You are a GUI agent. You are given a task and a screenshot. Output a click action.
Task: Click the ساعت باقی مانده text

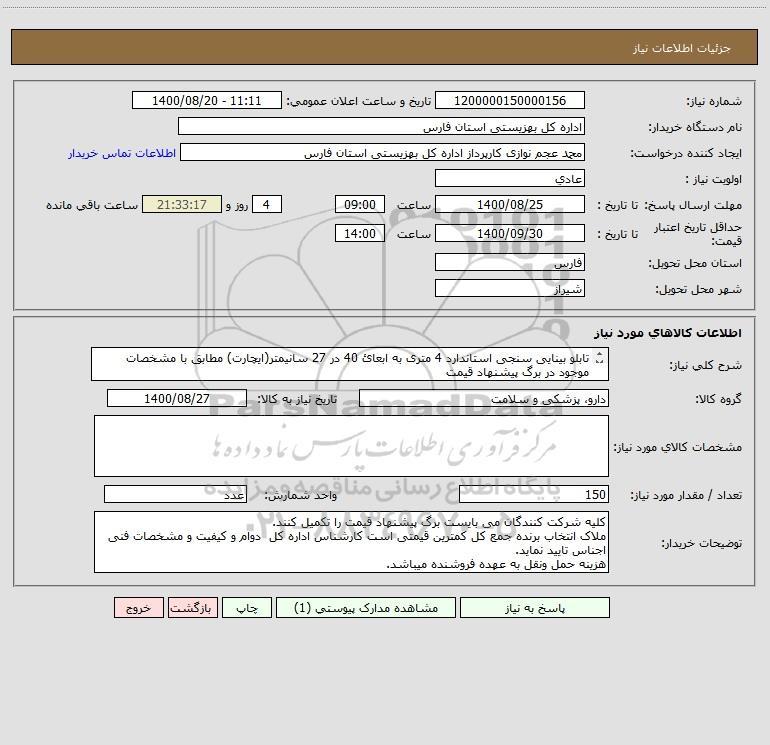click(x=92, y=205)
